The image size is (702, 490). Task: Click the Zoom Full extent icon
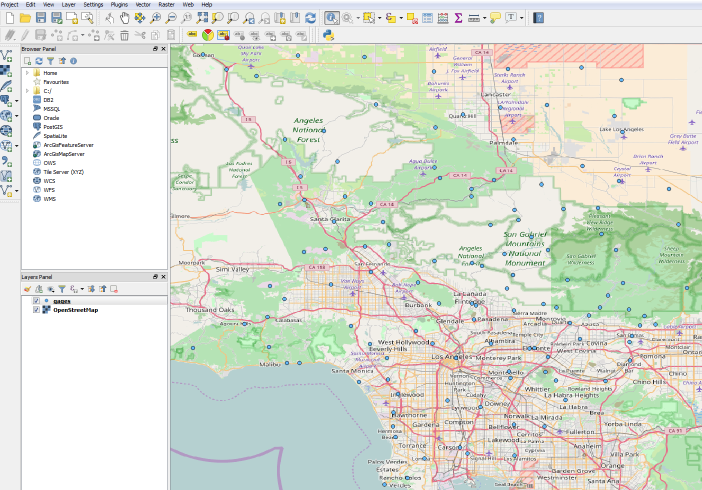[x=202, y=18]
